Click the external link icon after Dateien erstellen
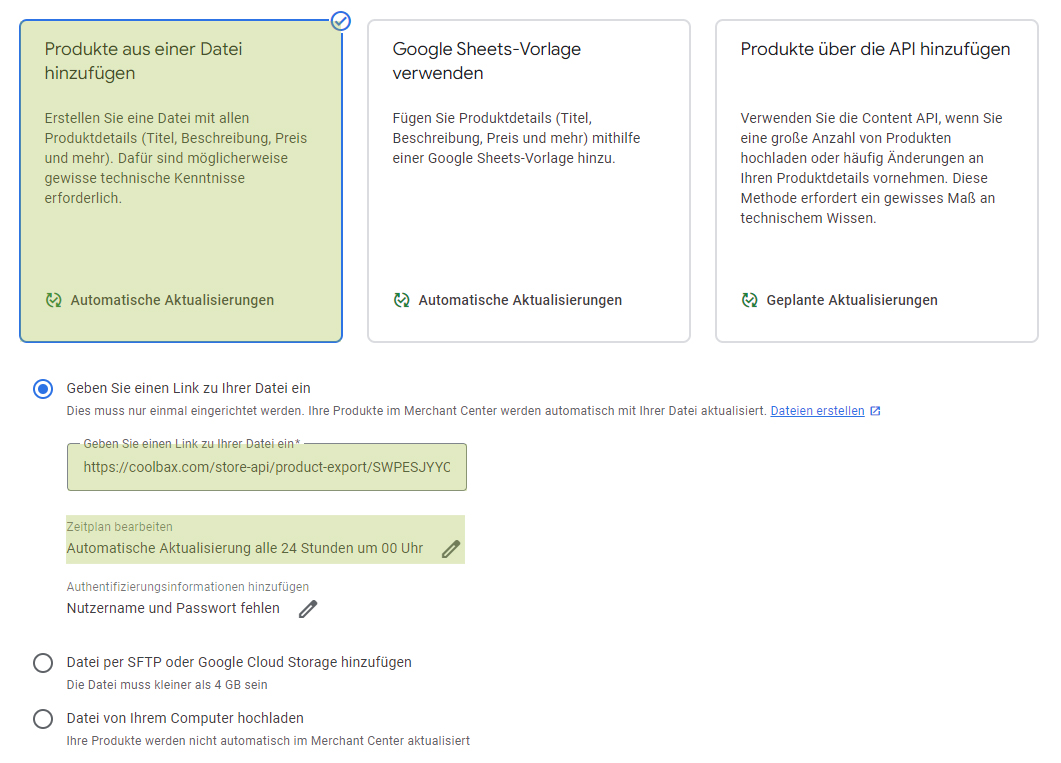 click(x=875, y=411)
